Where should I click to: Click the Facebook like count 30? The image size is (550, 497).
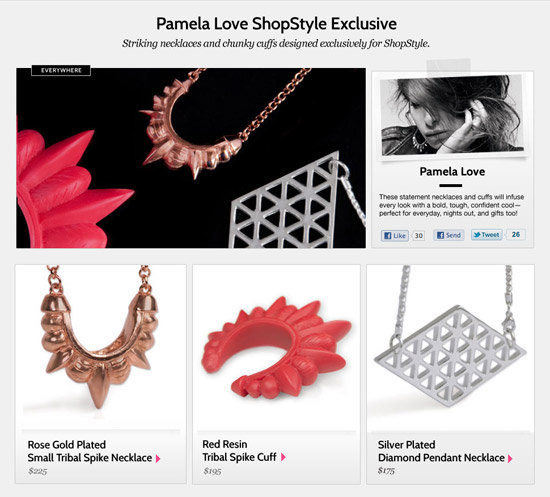(418, 235)
